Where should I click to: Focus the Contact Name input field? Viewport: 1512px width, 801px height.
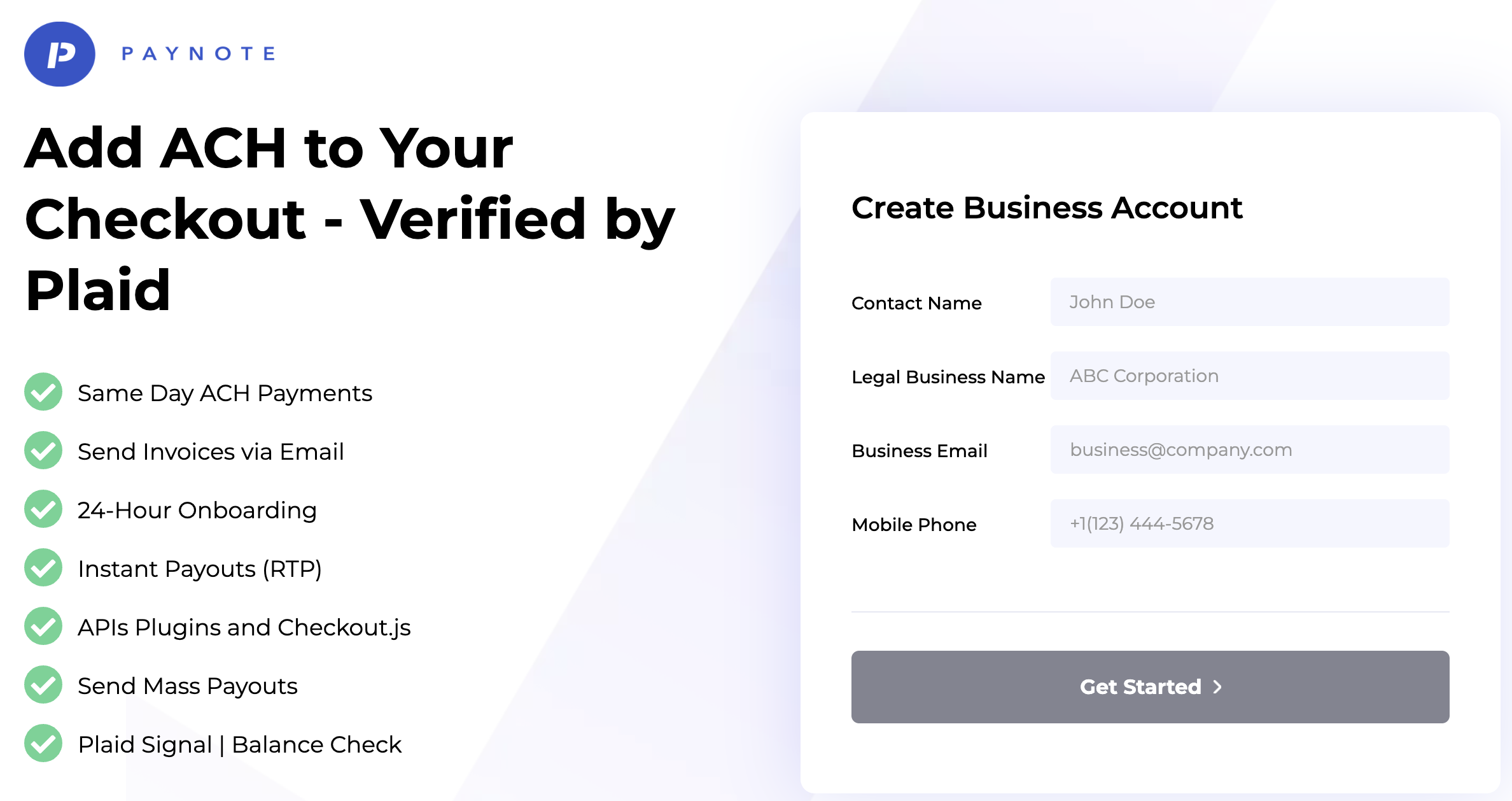coord(1250,302)
